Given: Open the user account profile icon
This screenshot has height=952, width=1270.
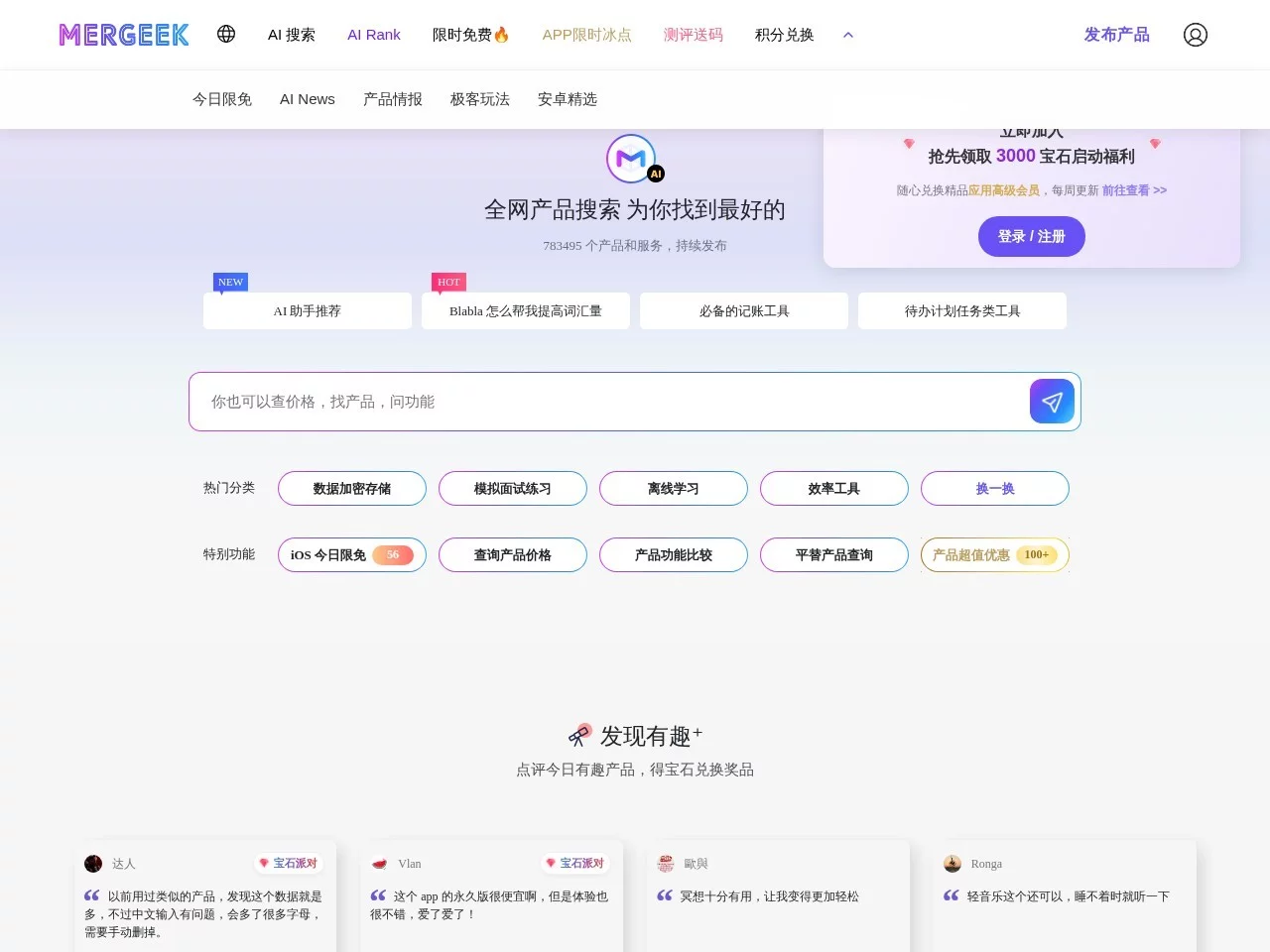Looking at the screenshot, I should [x=1195, y=35].
